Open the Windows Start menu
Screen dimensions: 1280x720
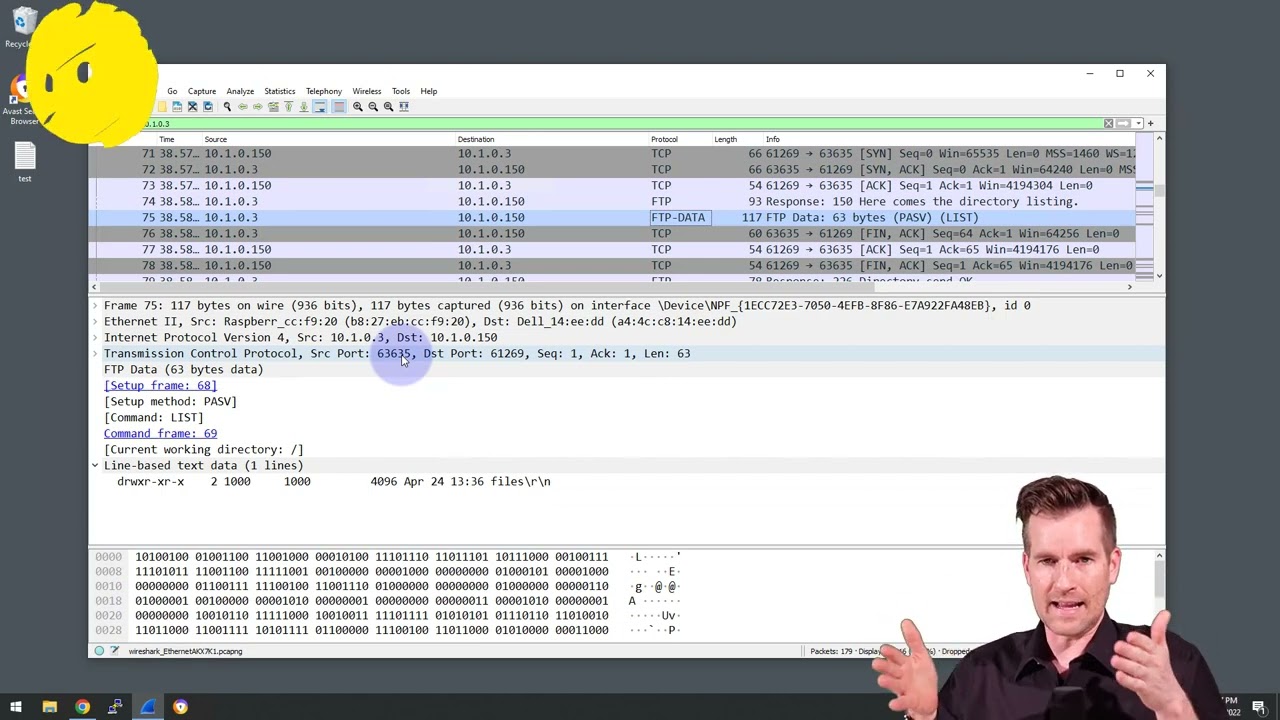[16, 707]
